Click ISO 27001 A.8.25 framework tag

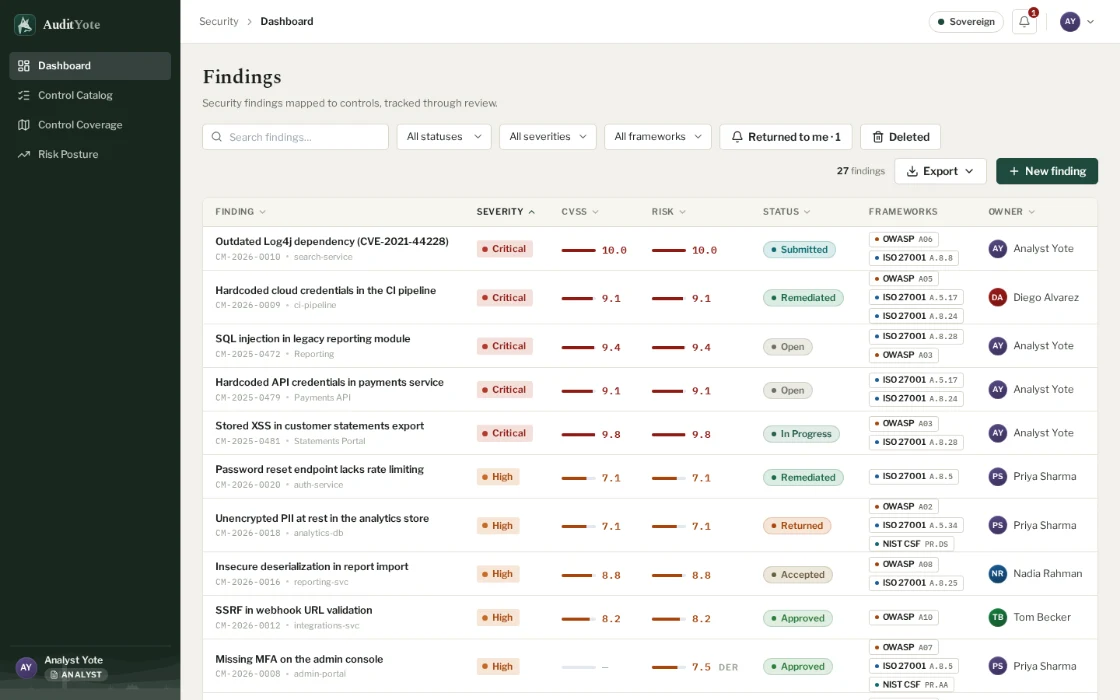pos(916,583)
